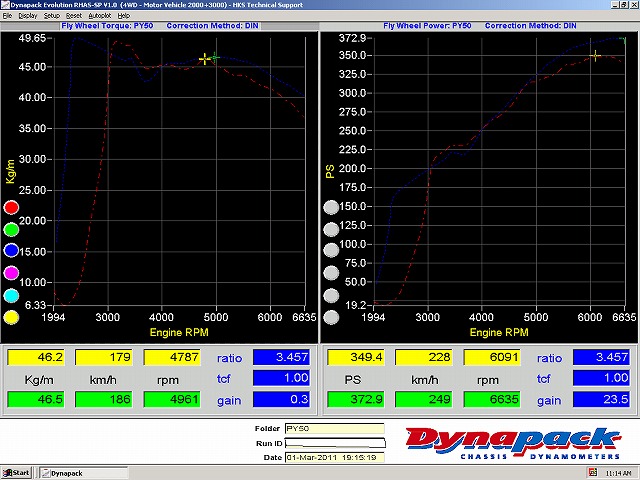Open the Help menu
Screen dimensions: 640x480
click(124, 16)
